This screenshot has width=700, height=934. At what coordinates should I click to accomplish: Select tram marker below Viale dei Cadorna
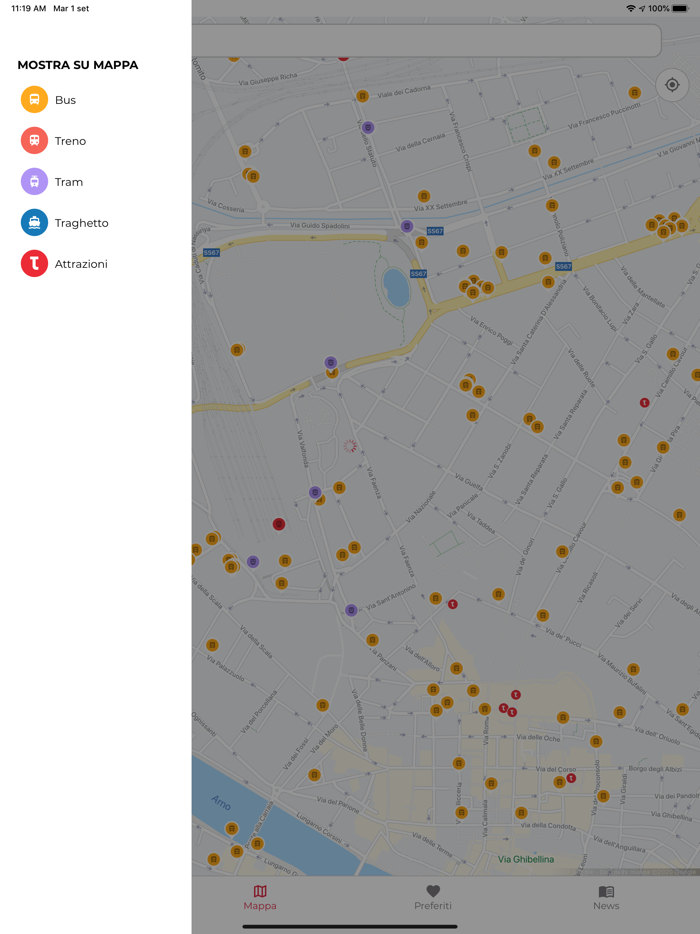tap(368, 127)
